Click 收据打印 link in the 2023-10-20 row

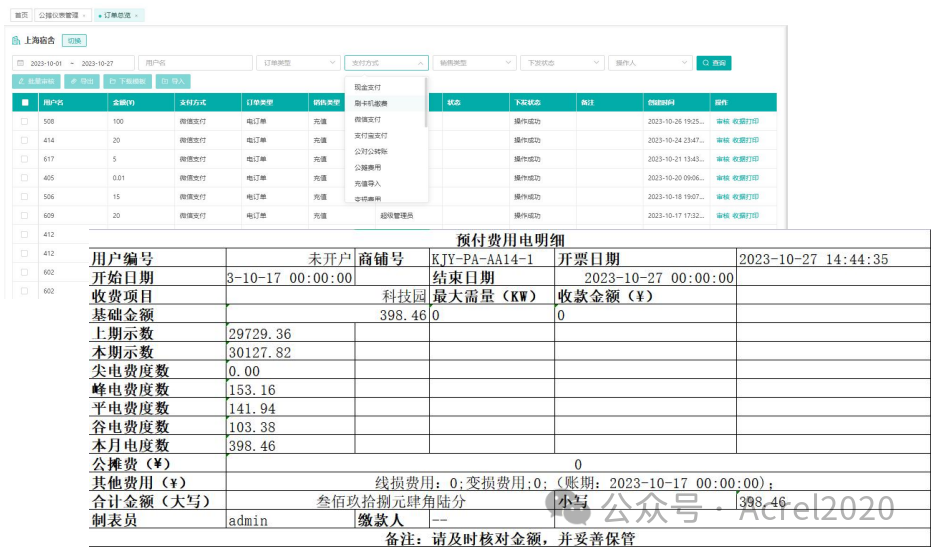[x=746, y=178]
